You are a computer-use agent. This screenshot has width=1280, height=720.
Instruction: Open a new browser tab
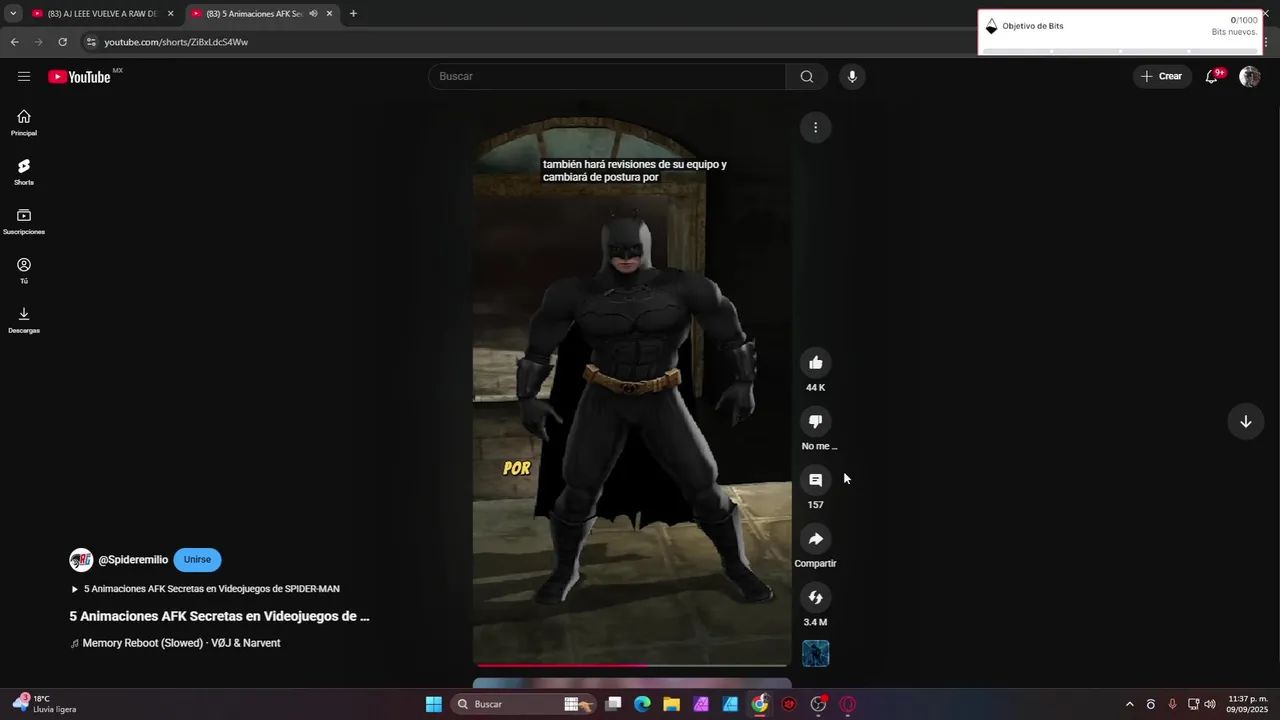click(353, 14)
